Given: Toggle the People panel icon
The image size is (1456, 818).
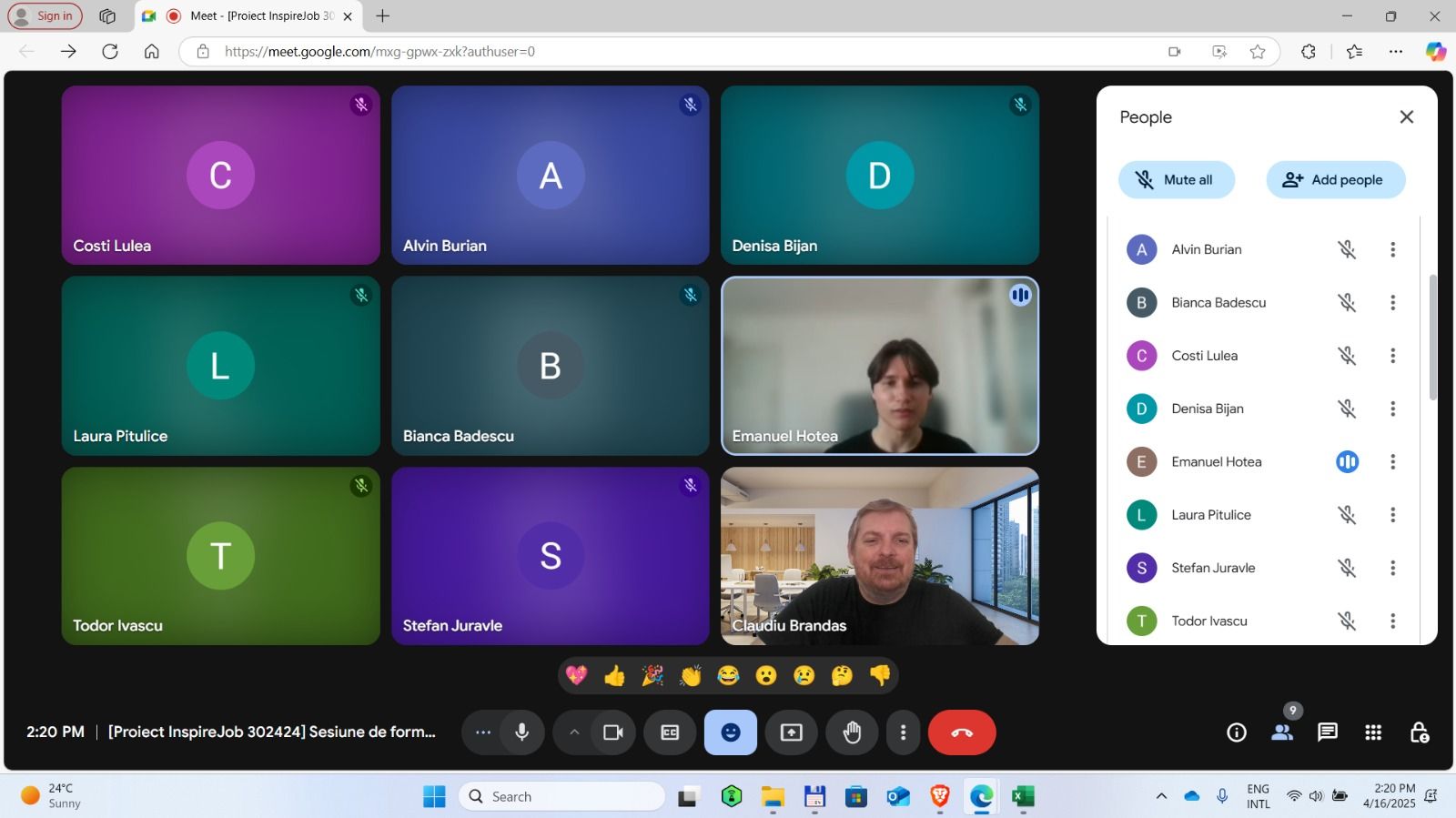Looking at the screenshot, I should (1282, 732).
